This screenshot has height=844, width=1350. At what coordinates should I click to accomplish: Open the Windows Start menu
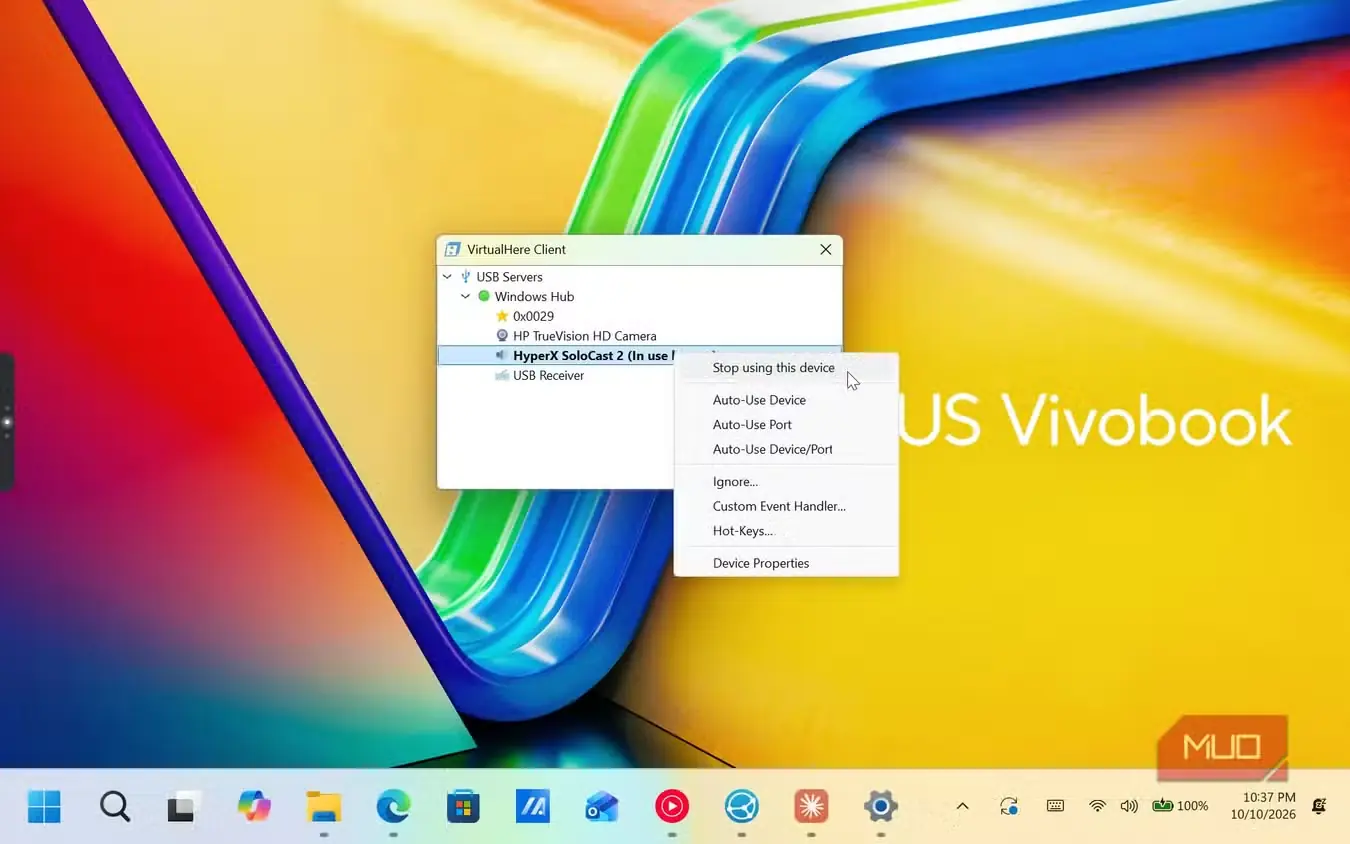tap(44, 806)
